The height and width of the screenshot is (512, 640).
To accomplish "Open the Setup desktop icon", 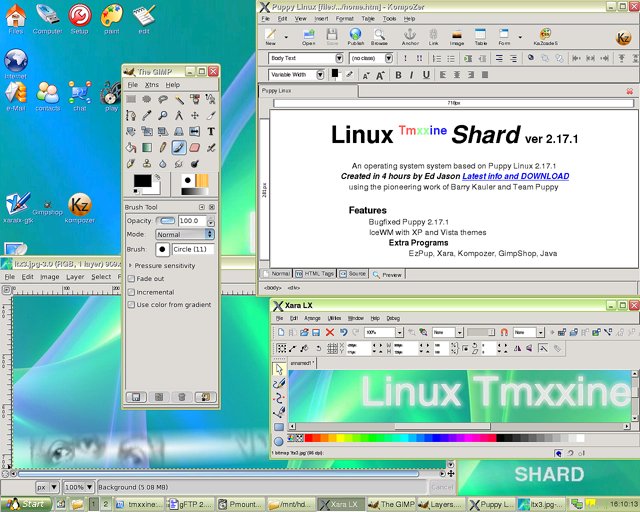I will 80,19.
